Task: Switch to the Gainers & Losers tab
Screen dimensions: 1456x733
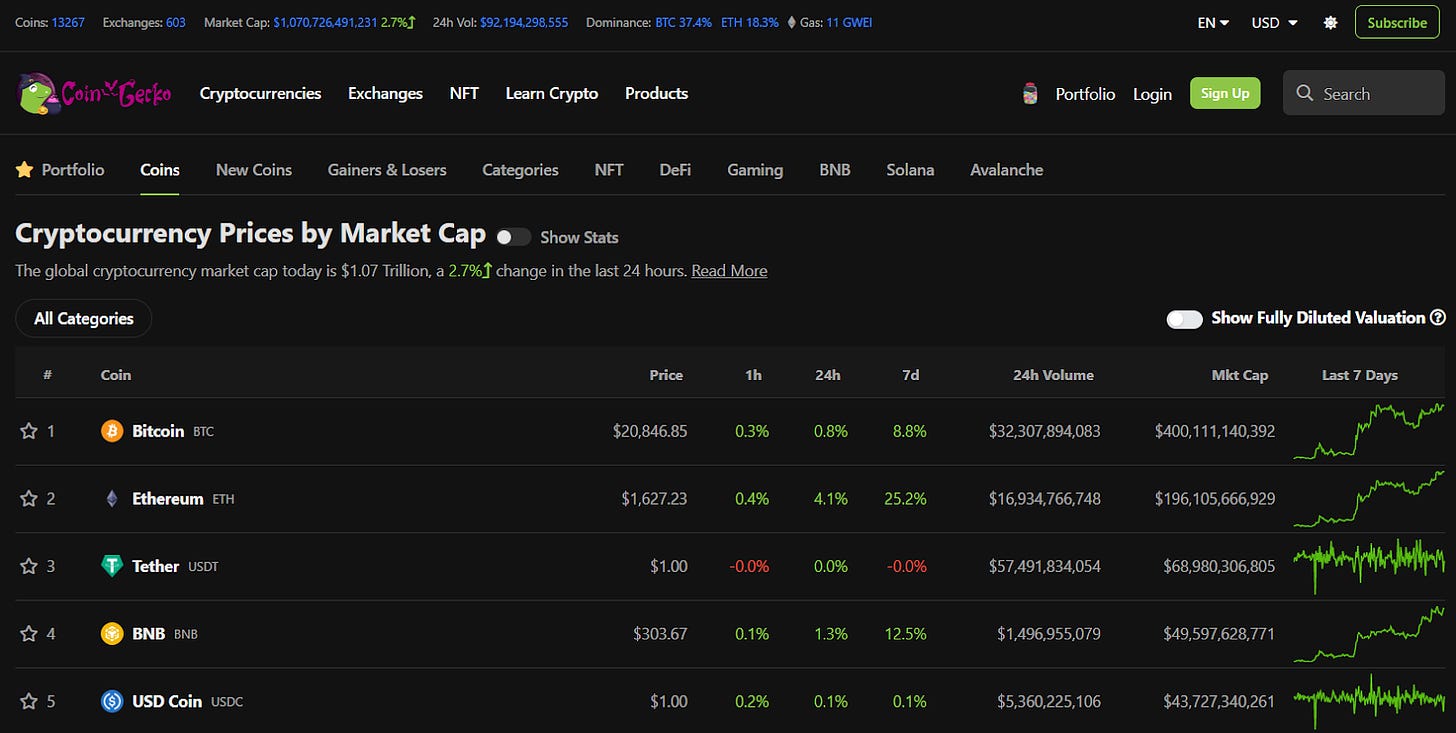Action: click(x=387, y=170)
